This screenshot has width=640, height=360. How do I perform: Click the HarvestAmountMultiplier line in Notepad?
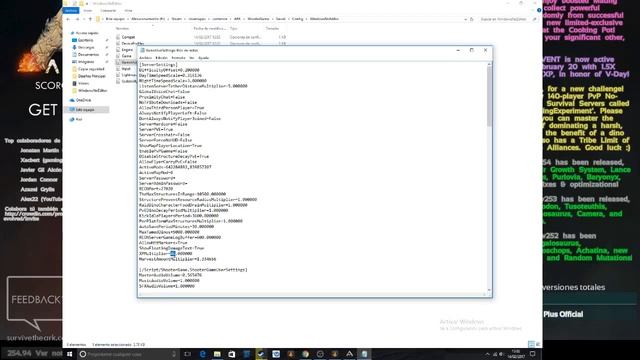pyautogui.click(x=178, y=259)
